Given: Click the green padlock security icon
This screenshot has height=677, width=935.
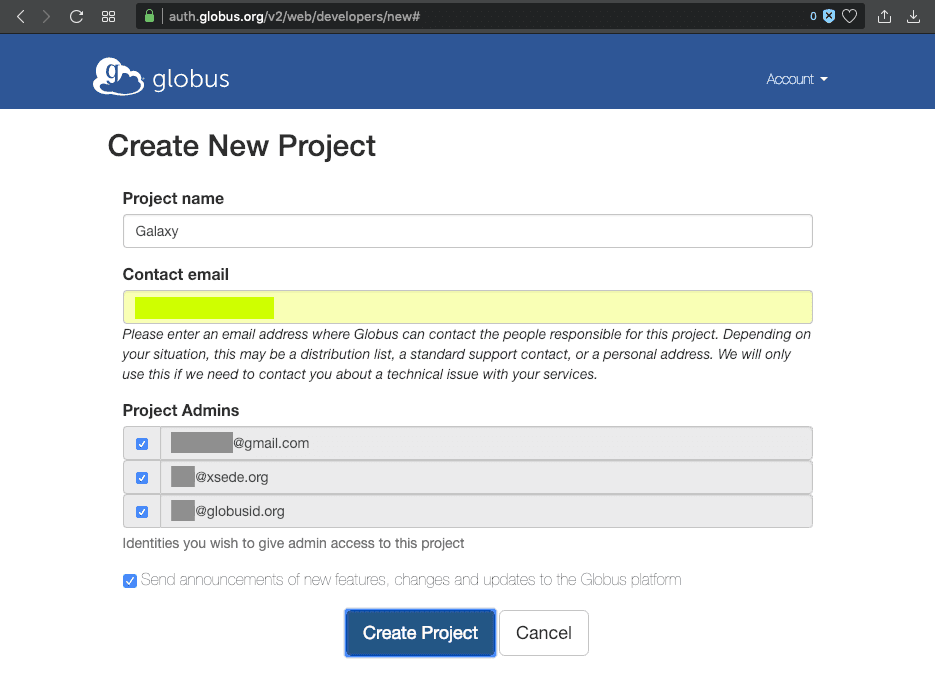Looking at the screenshot, I should pyautogui.click(x=150, y=16).
